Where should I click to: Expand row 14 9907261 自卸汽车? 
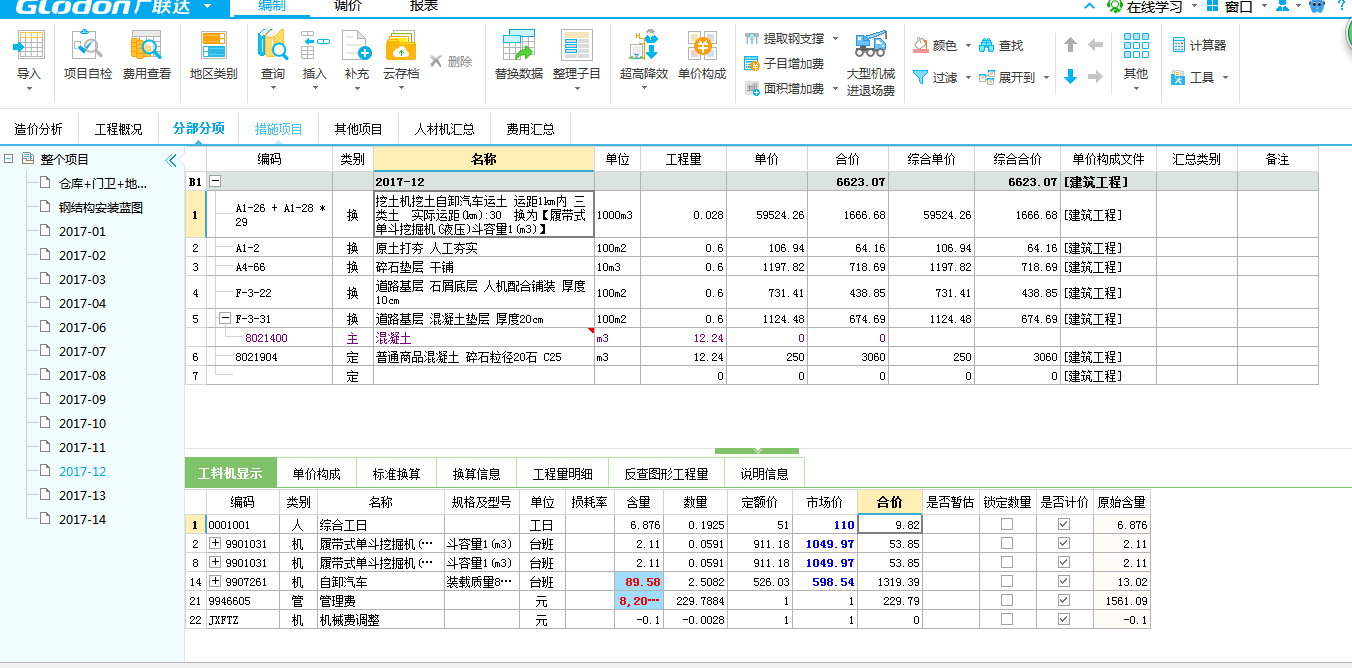pyautogui.click(x=214, y=581)
